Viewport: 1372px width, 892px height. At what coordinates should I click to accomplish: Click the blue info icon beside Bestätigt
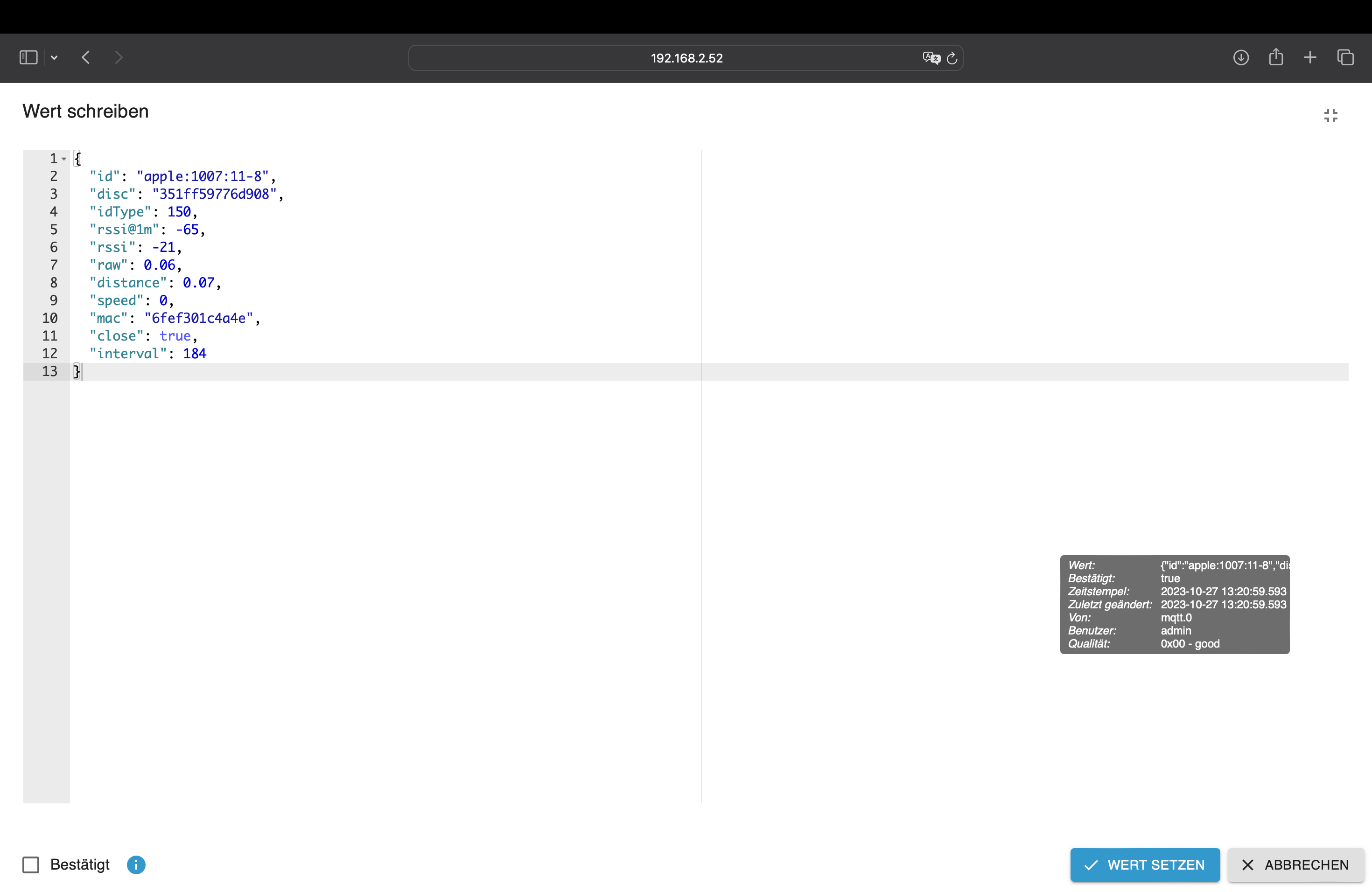click(136, 864)
